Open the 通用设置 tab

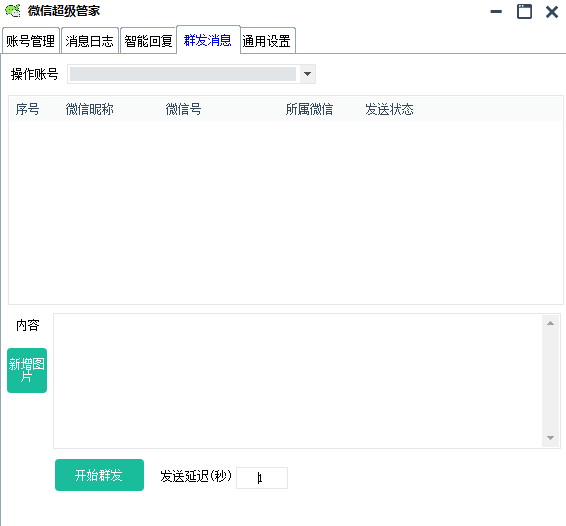(x=267, y=40)
